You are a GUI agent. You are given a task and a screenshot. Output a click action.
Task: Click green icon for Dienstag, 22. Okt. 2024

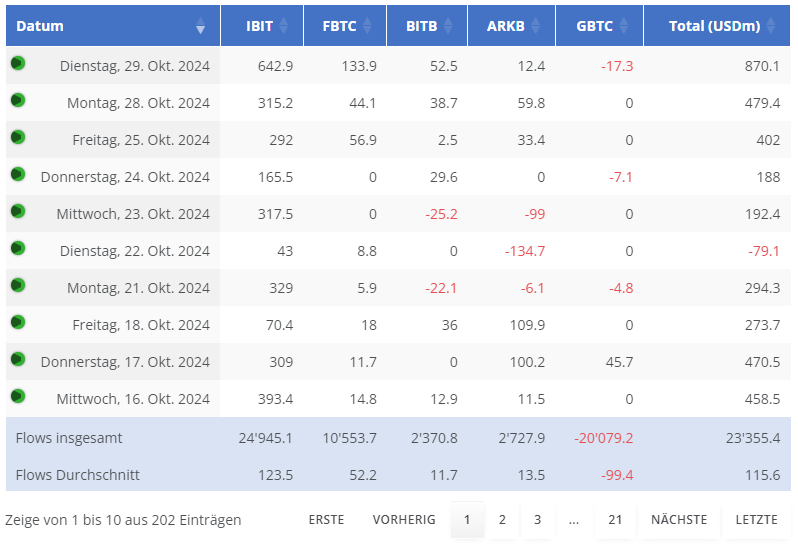click(x=18, y=248)
